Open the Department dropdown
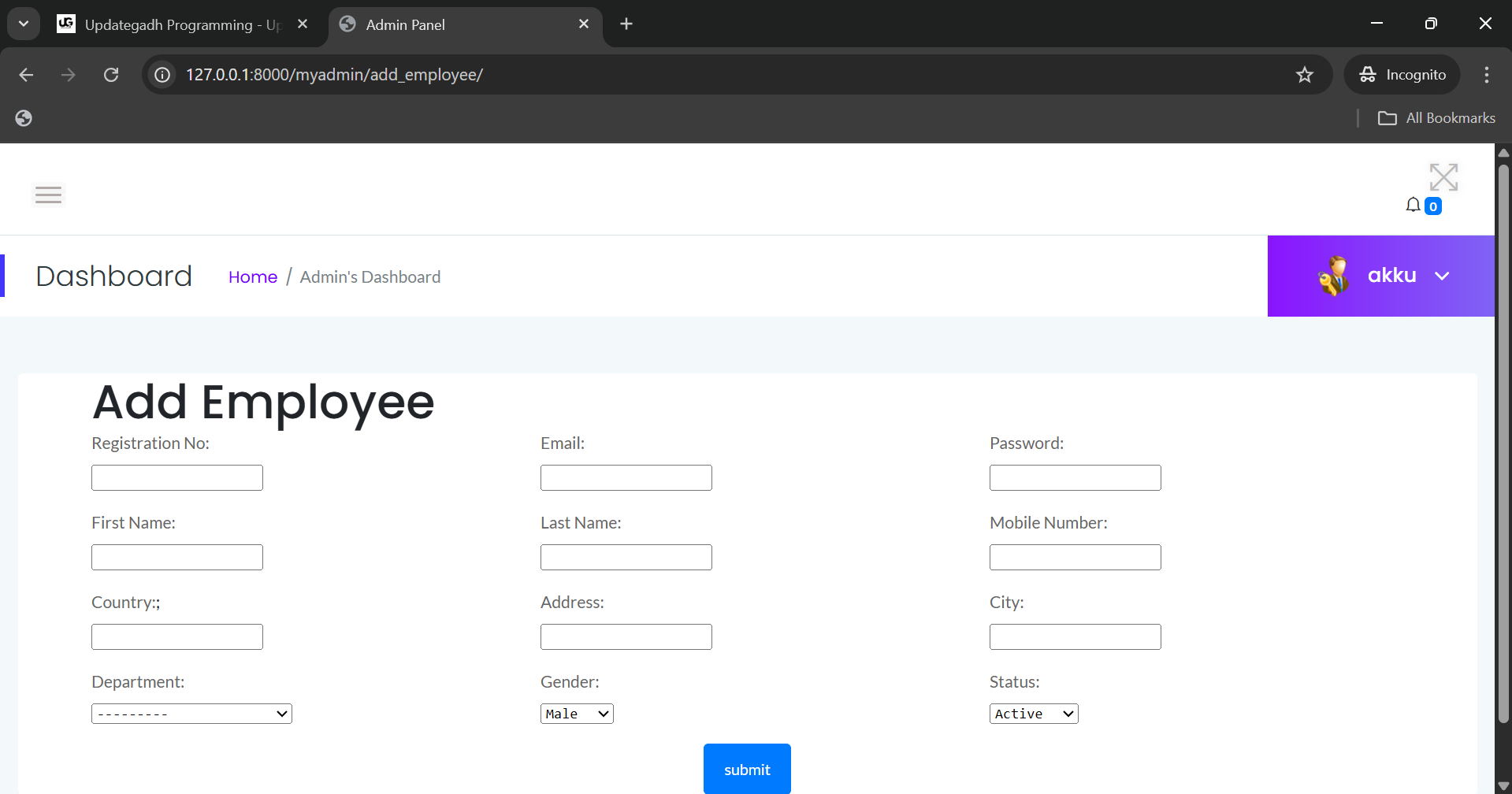This screenshot has width=1512, height=794. pos(191,713)
